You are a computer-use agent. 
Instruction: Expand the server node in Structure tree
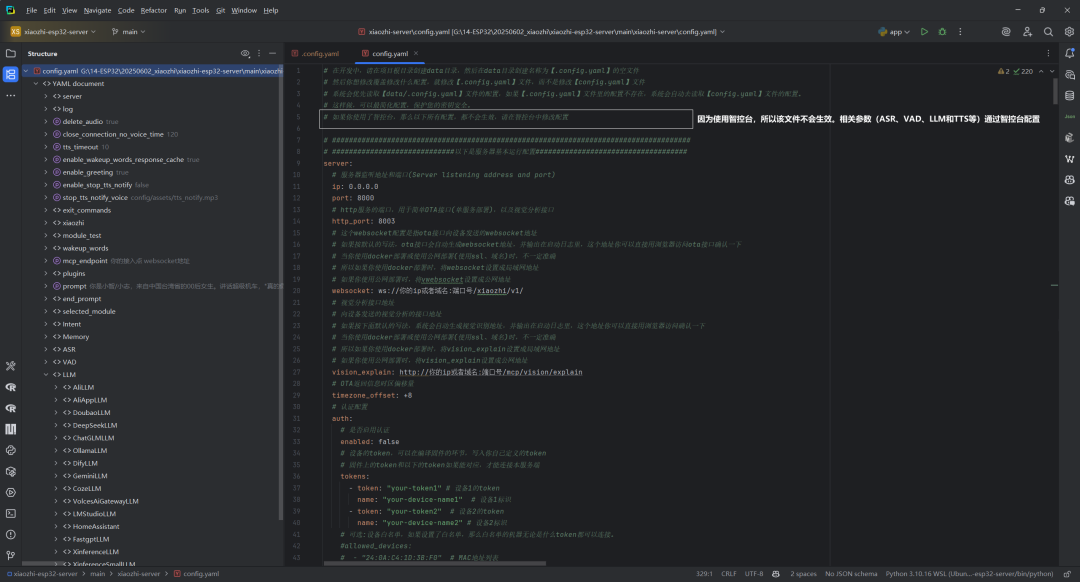coord(46,96)
